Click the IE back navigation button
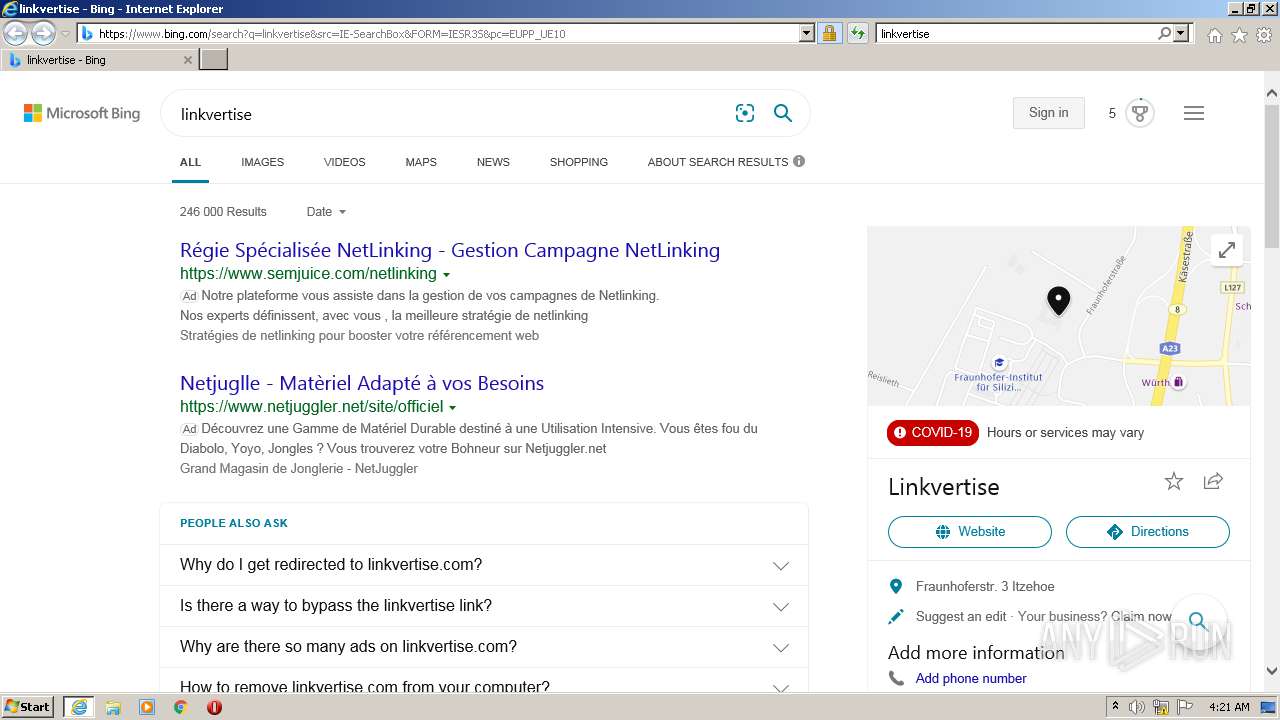The width and height of the screenshot is (1280, 720). pyautogui.click(x=16, y=33)
